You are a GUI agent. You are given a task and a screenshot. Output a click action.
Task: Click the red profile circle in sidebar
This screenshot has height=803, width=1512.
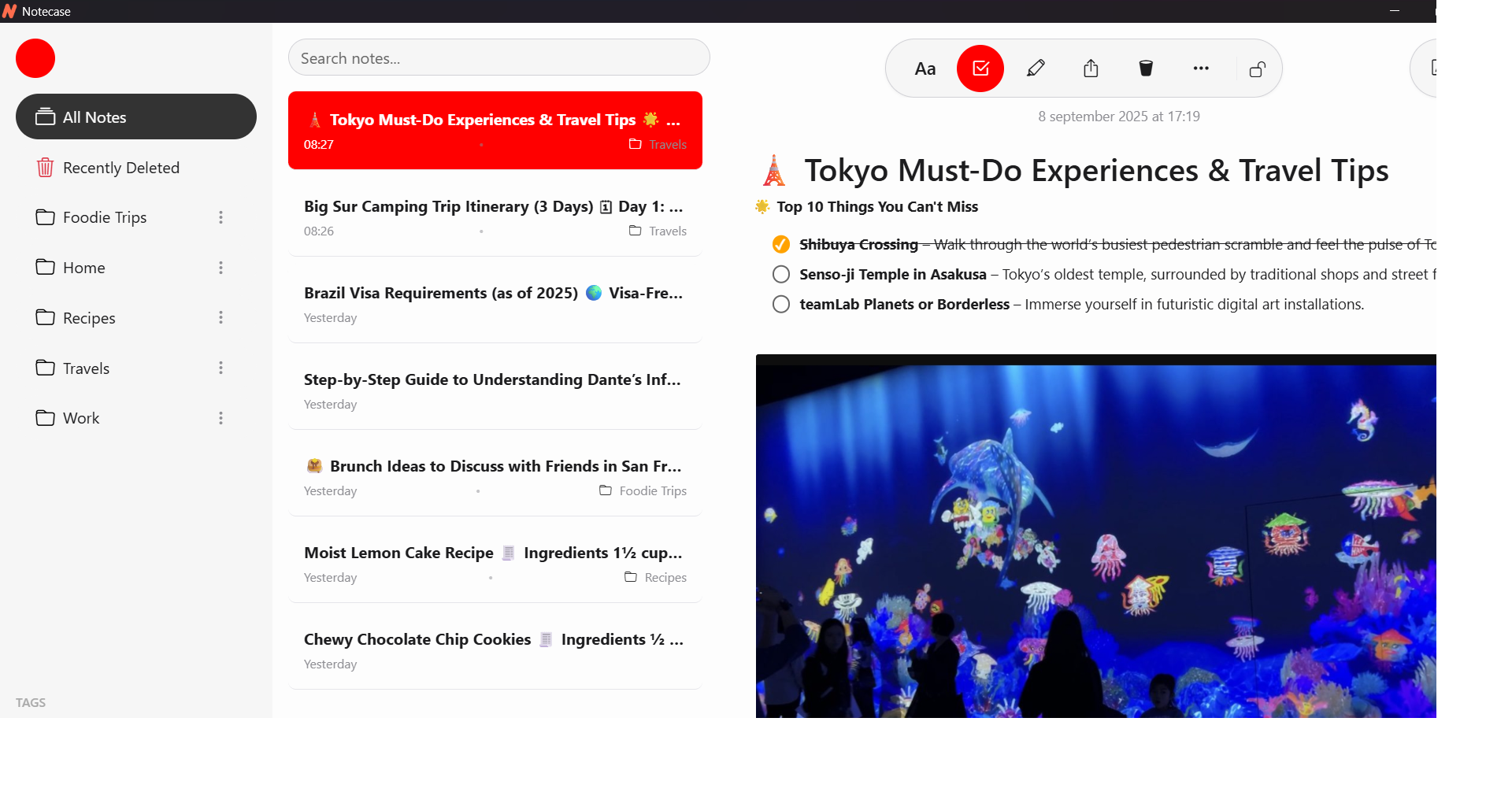pos(35,58)
